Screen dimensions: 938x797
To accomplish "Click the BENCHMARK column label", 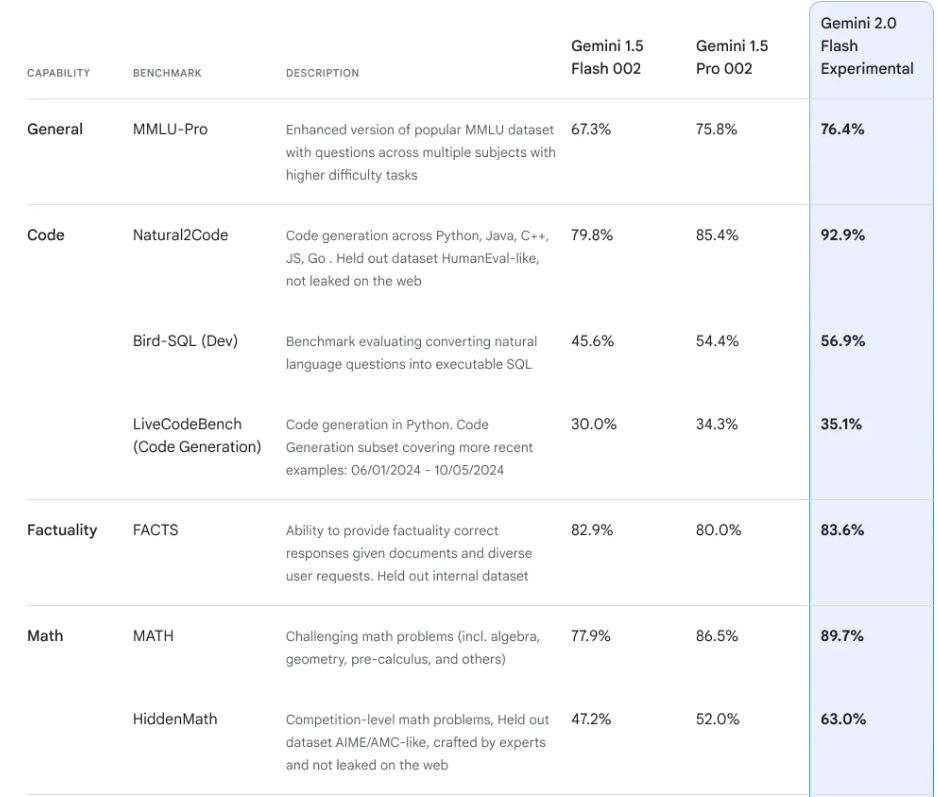I will [167, 73].
